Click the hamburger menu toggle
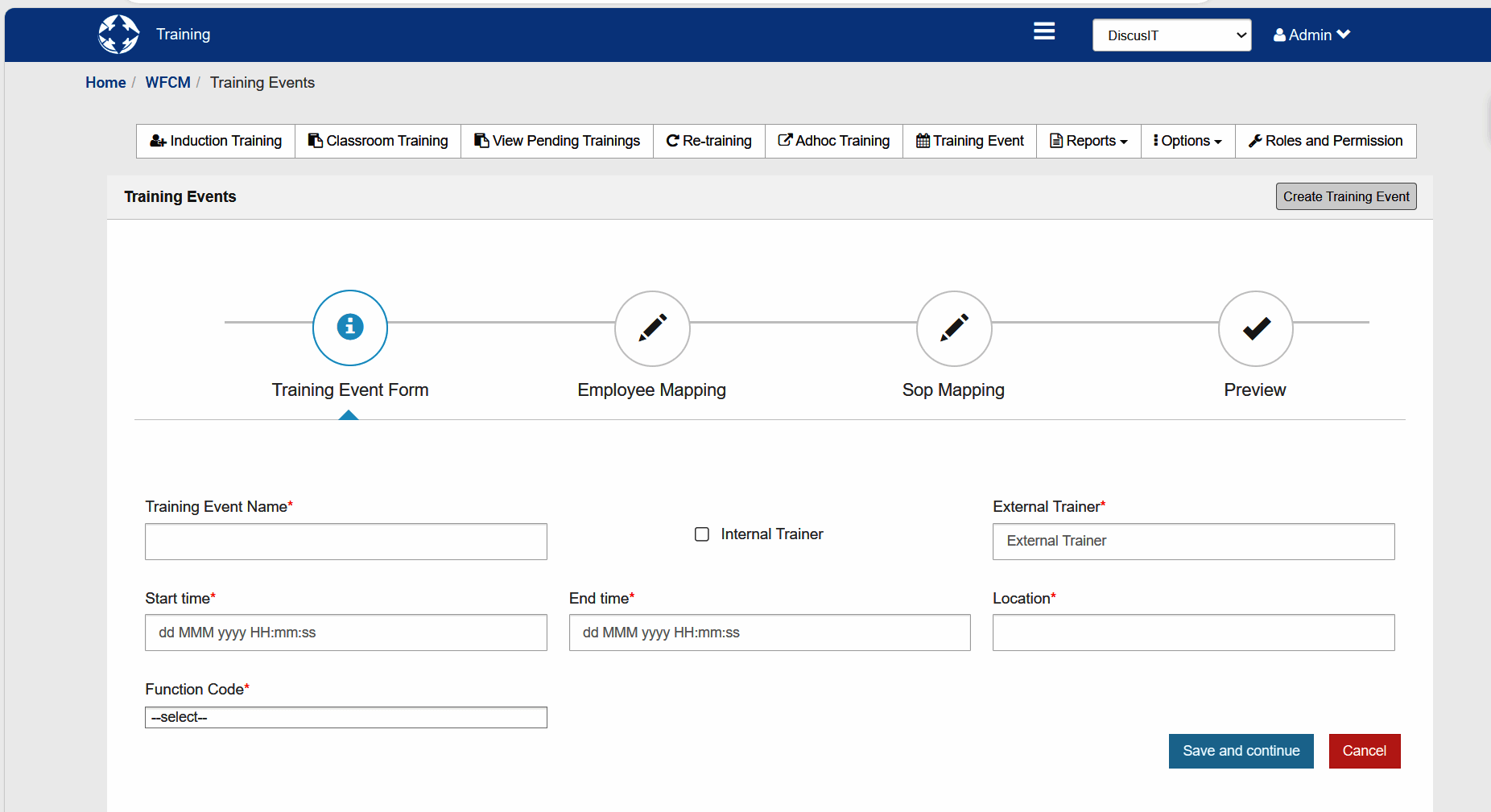This screenshot has width=1491, height=812. click(x=1043, y=31)
